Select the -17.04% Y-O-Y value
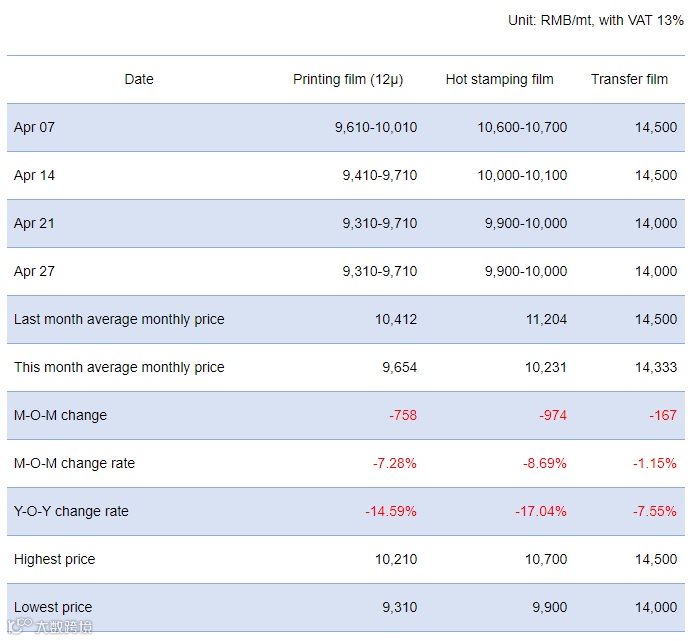 coord(540,511)
